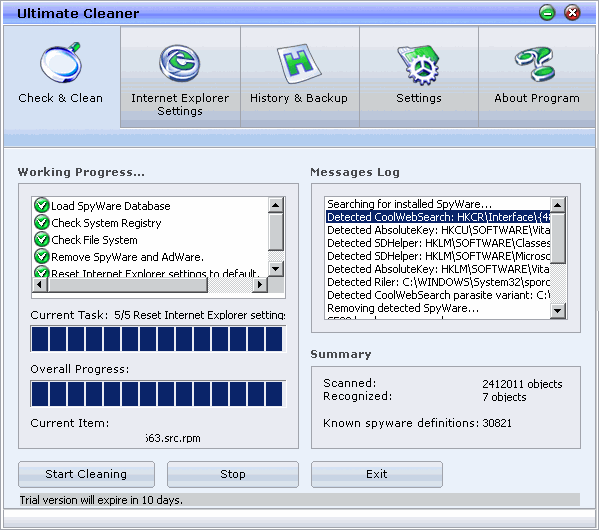Click the Internet Explorer Settings icon
Image resolution: width=599 pixels, height=530 pixels.
180,63
